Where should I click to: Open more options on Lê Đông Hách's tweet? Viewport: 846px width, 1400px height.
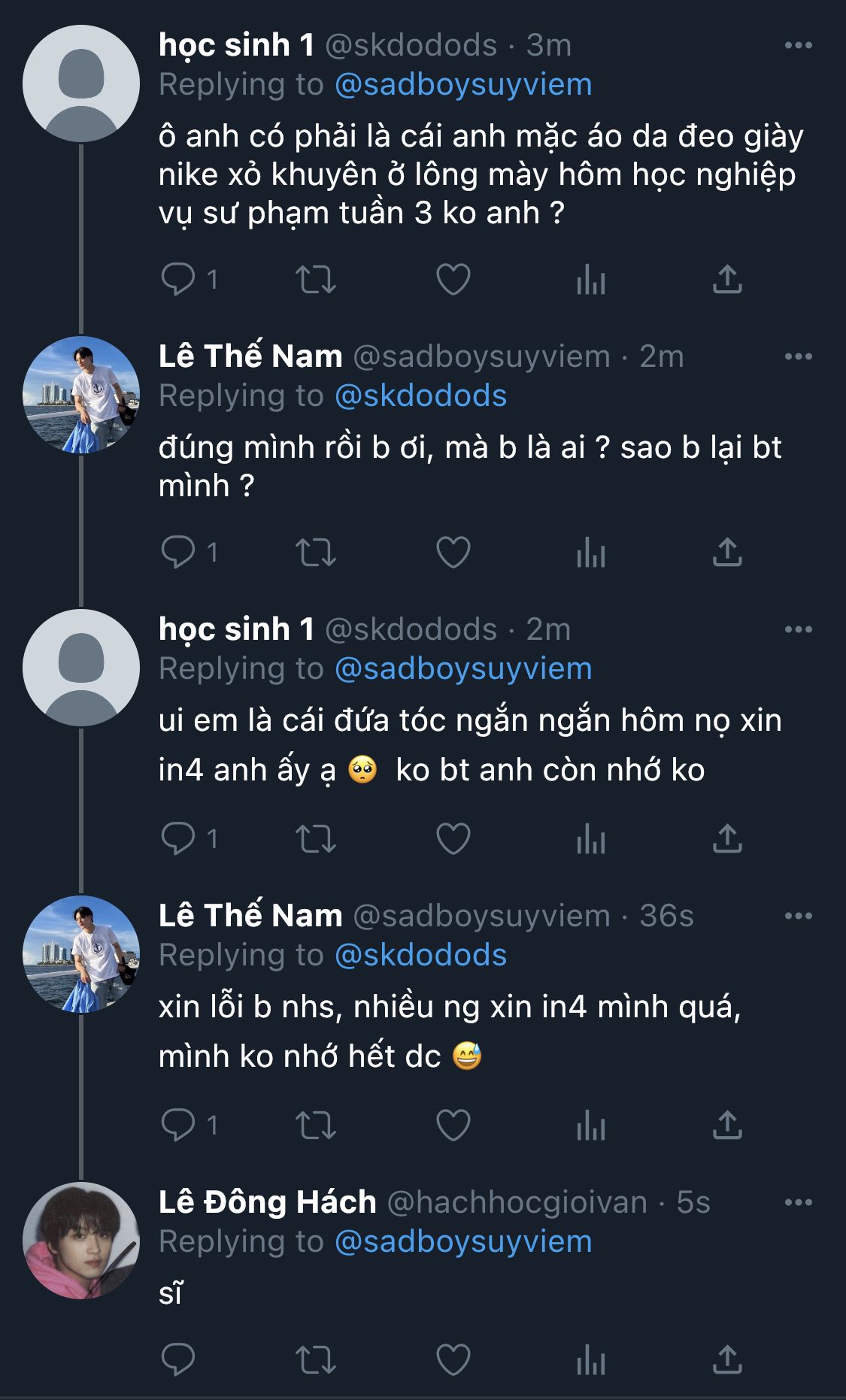coord(798,1202)
